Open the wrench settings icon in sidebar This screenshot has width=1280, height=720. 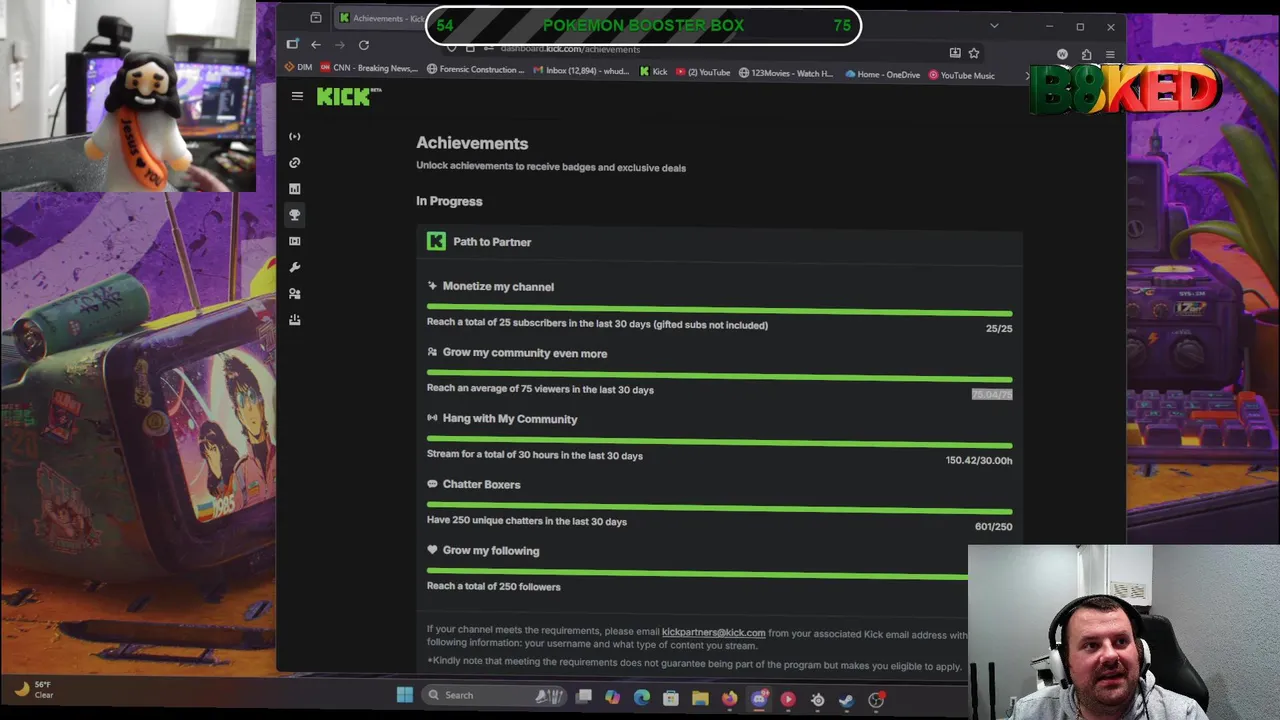(x=294, y=267)
